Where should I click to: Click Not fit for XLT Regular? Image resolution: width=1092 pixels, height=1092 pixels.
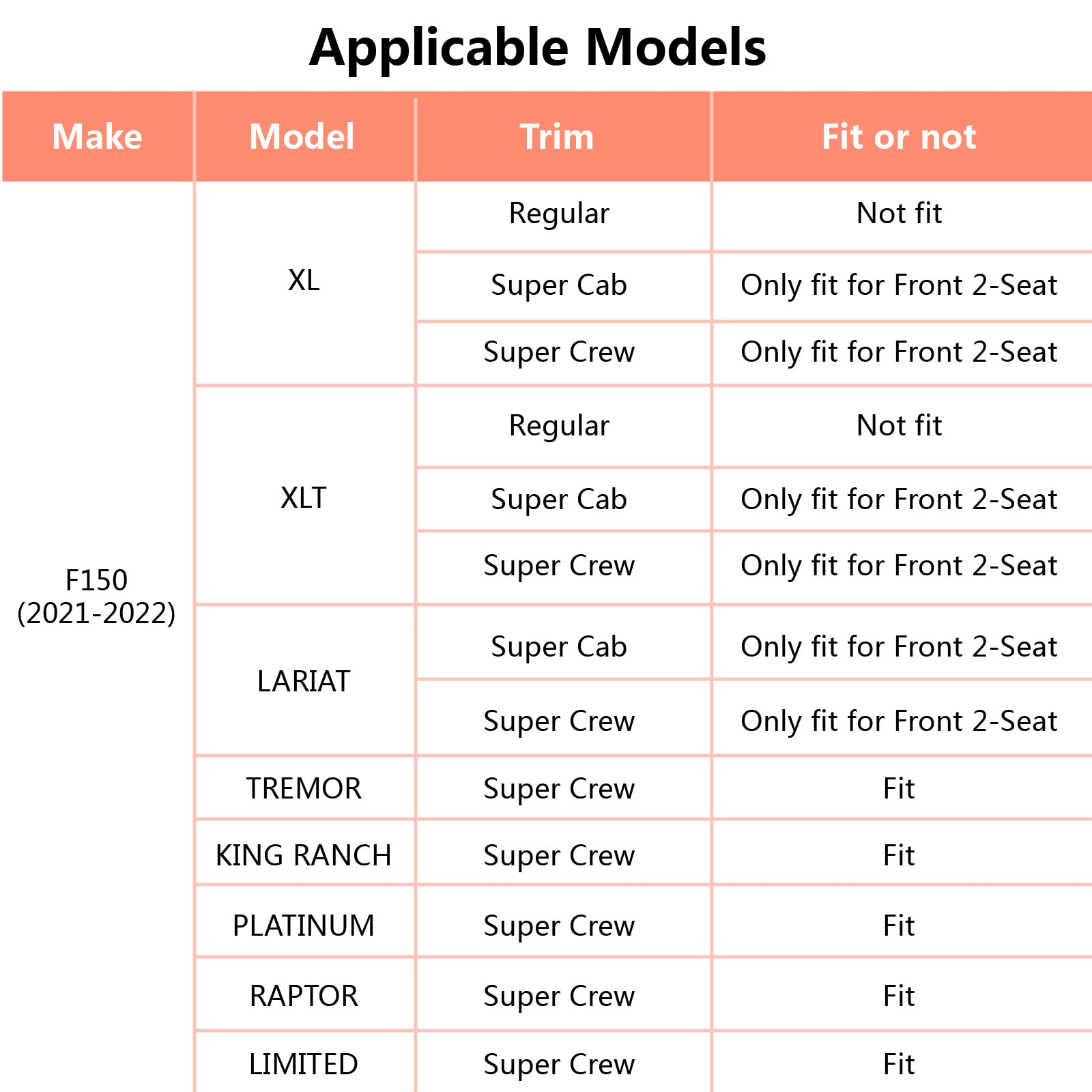pos(900,426)
